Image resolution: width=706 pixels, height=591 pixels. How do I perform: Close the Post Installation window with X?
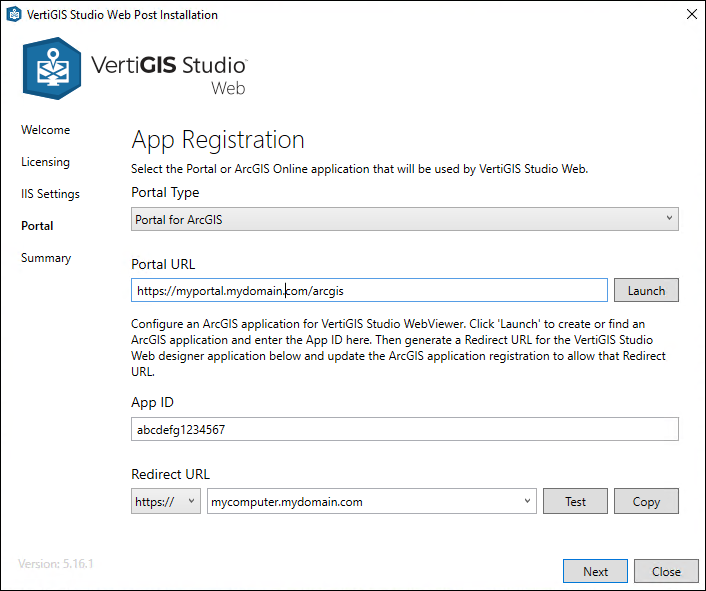(x=691, y=15)
